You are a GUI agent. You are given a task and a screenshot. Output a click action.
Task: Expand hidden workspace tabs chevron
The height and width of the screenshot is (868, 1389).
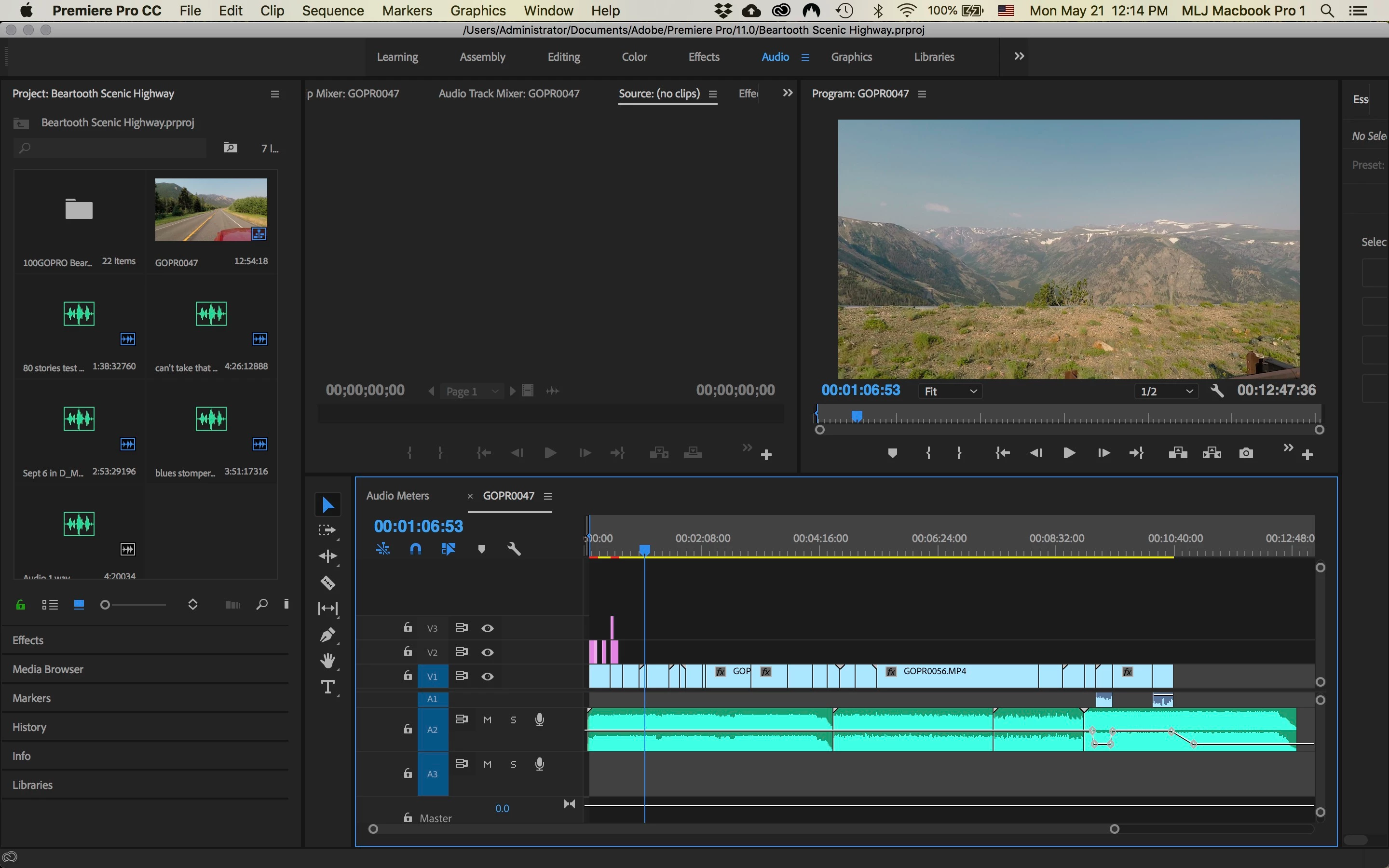[1019, 56]
